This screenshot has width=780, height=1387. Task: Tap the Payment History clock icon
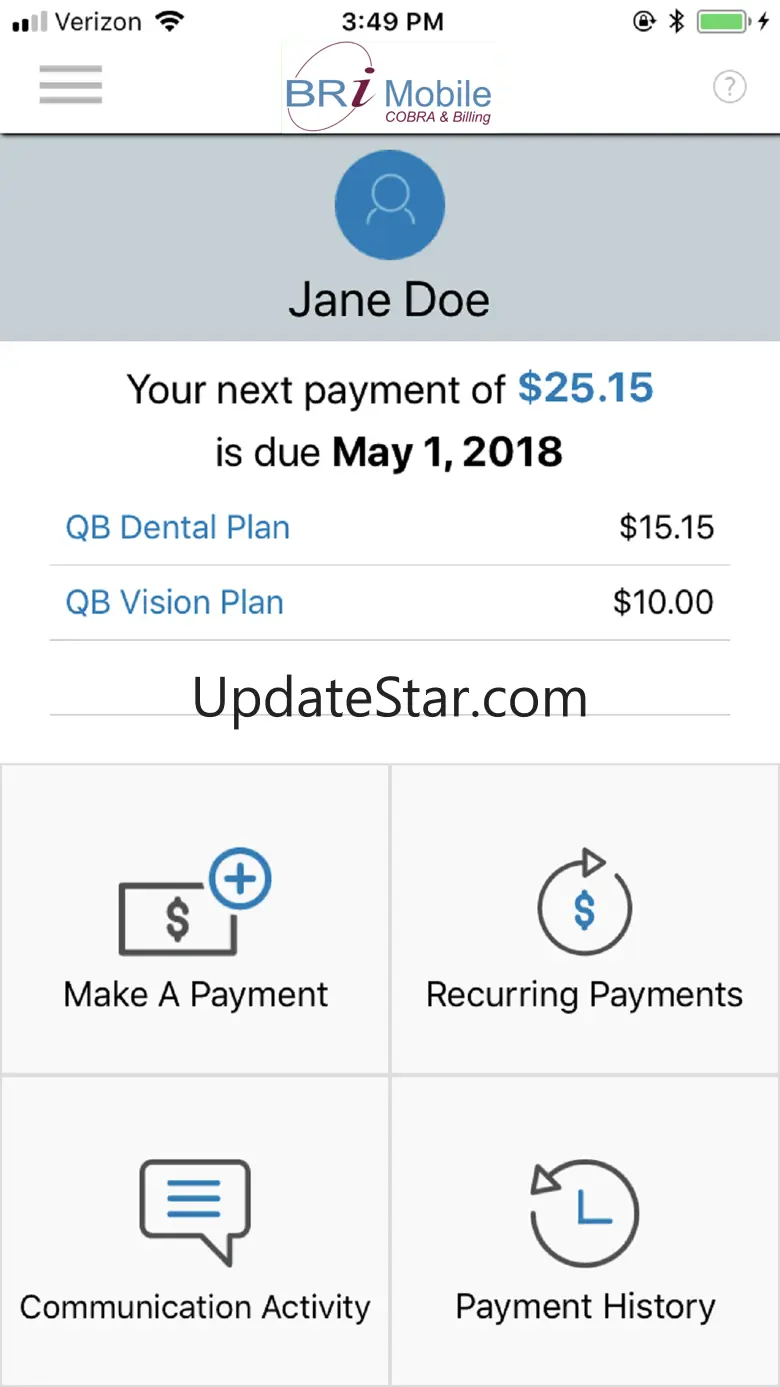(585, 1212)
